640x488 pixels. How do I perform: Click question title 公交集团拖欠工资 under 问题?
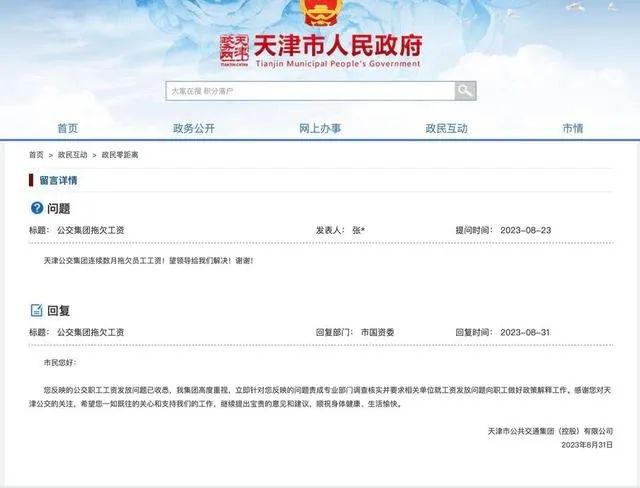(90, 230)
